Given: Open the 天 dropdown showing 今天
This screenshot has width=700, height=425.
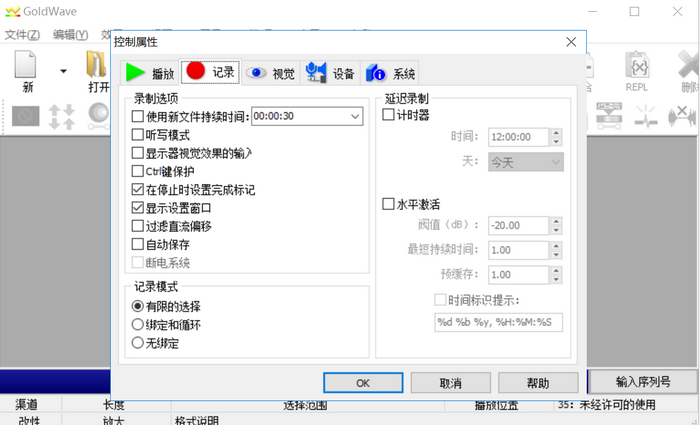Looking at the screenshot, I should pos(526,162).
